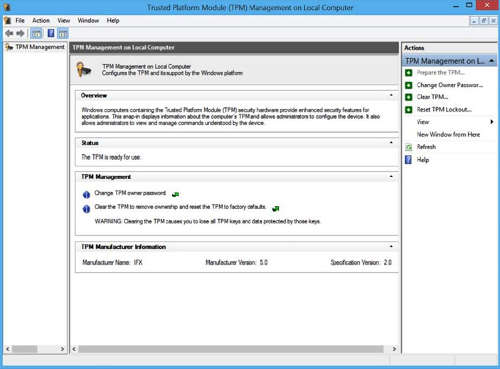
Task: Toggle the Show/Hide Console Tree toolbar icon
Action: [x=36, y=33]
